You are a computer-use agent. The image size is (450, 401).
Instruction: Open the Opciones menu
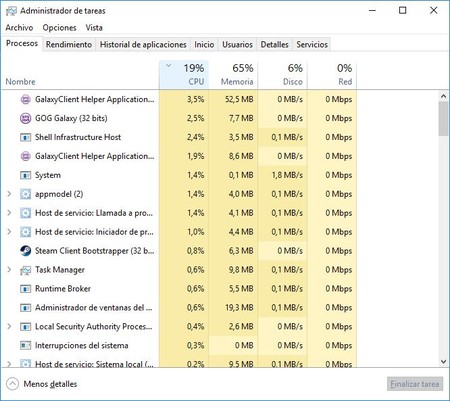59,28
